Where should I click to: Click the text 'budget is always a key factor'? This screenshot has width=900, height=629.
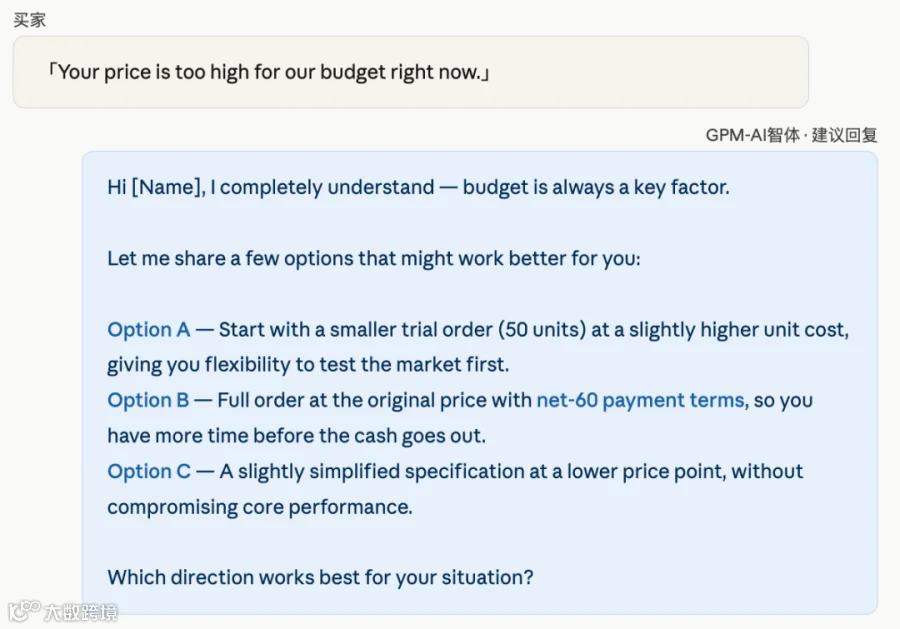tap(596, 187)
